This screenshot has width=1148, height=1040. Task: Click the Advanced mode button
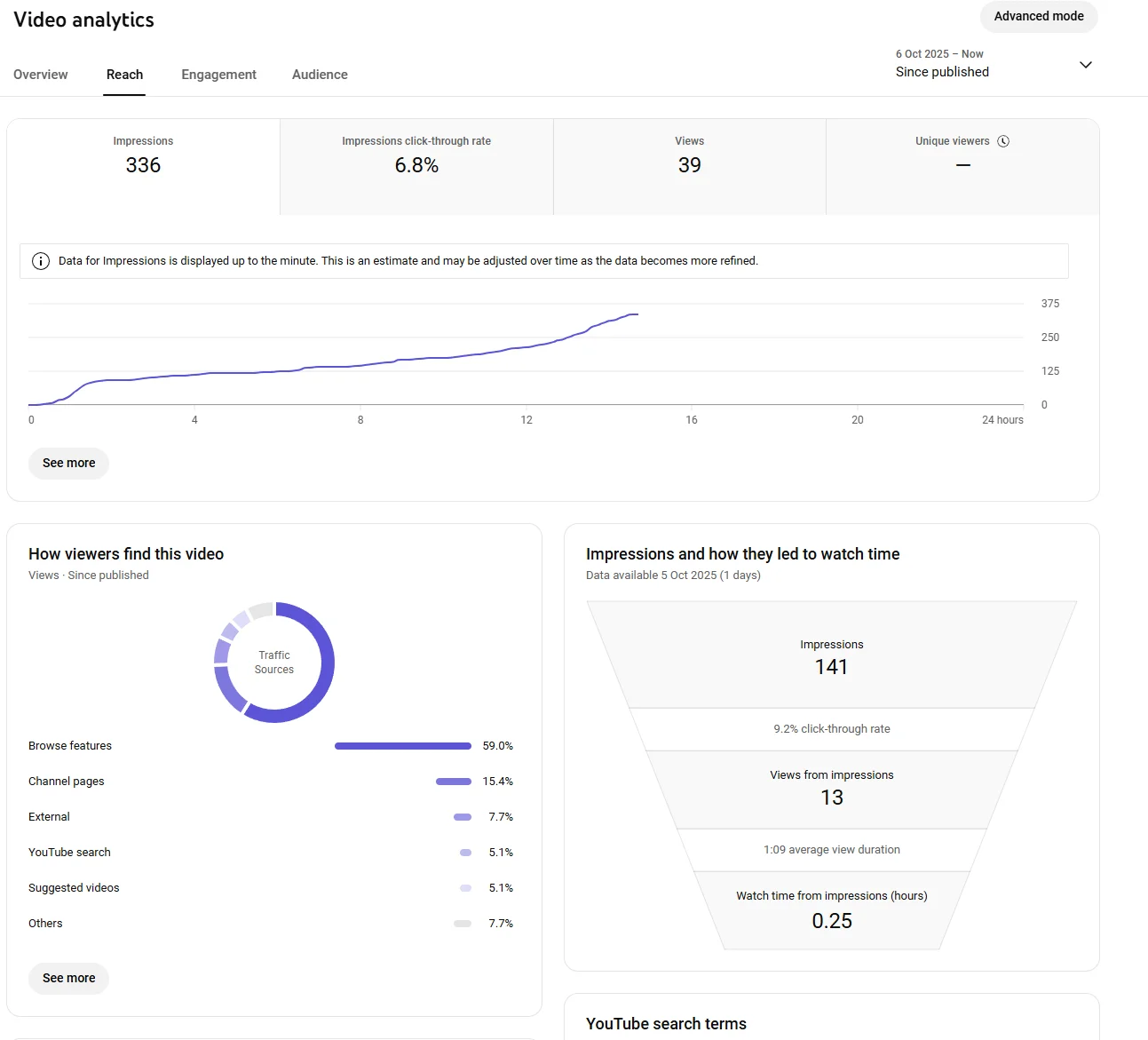click(1039, 16)
